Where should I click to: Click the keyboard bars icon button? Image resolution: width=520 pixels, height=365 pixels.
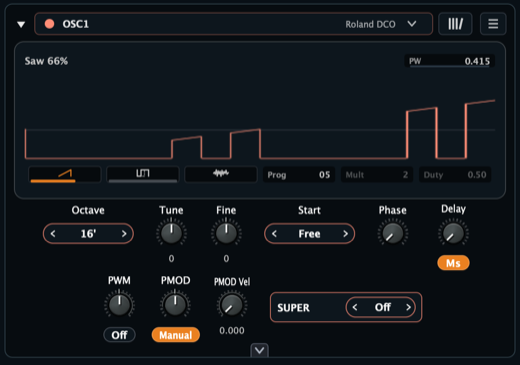point(455,24)
